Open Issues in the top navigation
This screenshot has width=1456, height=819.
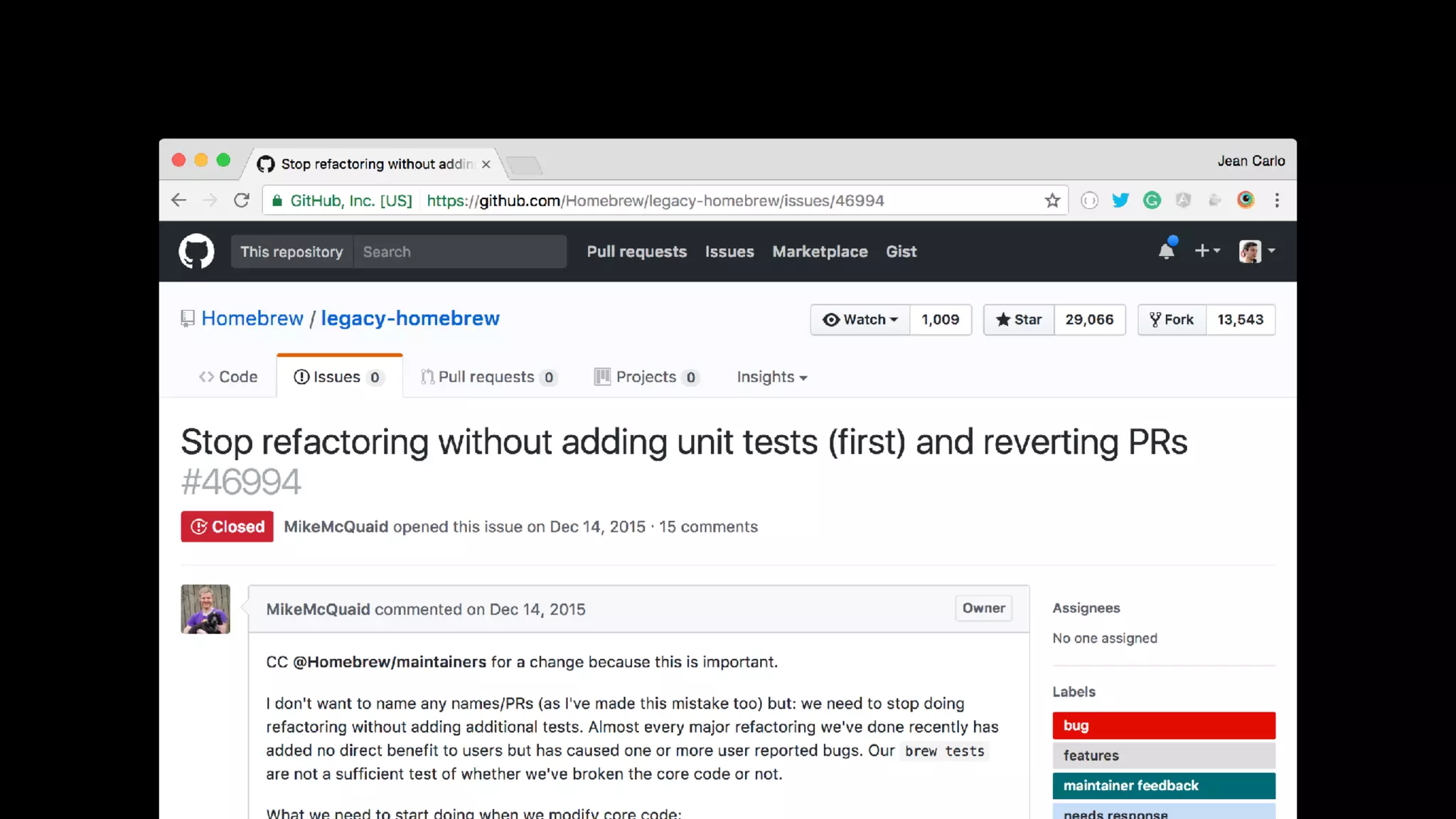tap(729, 252)
